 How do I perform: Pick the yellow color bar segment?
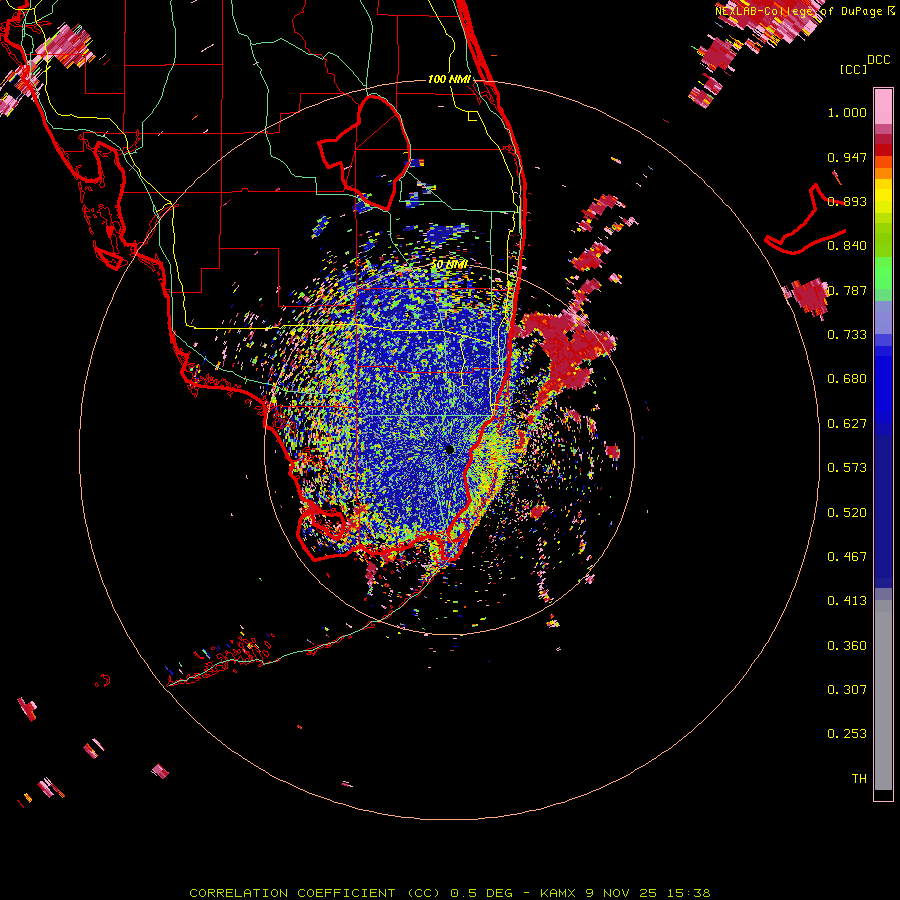pos(883,196)
